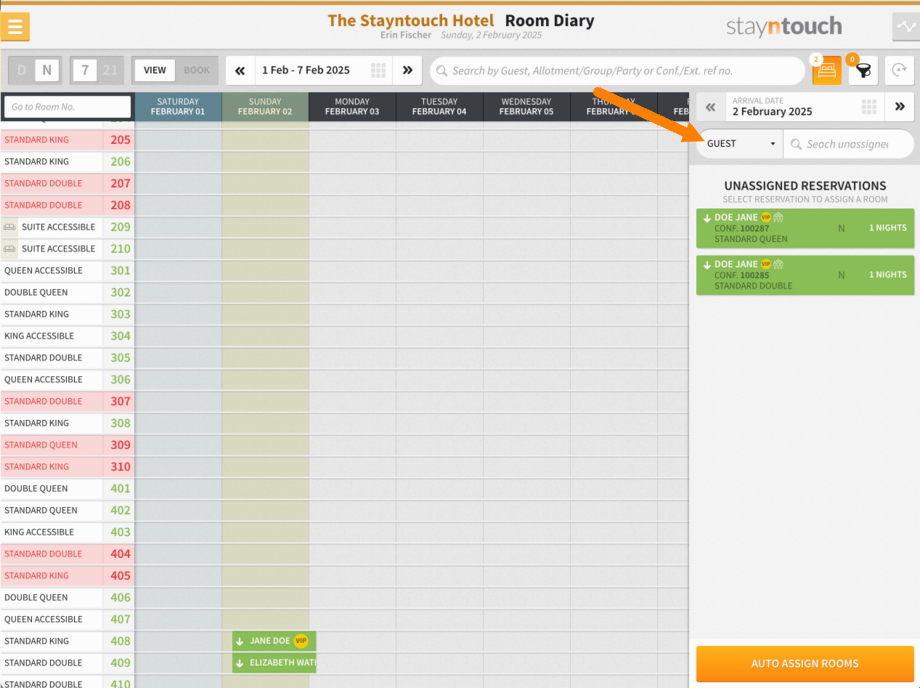This screenshot has height=688, width=920.
Task: Click the staytouch logo
Action: (x=784, y=26)
